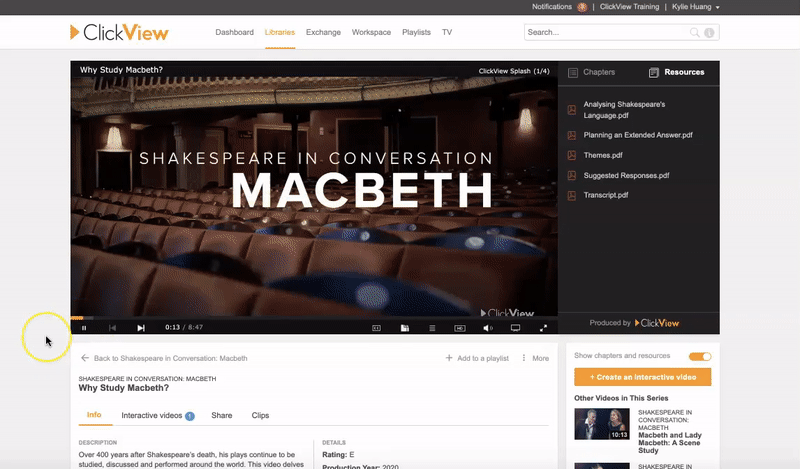Click the ClickView Splash (1/4) label
Viewport: 800px width, 469px height.
[514, 71]
